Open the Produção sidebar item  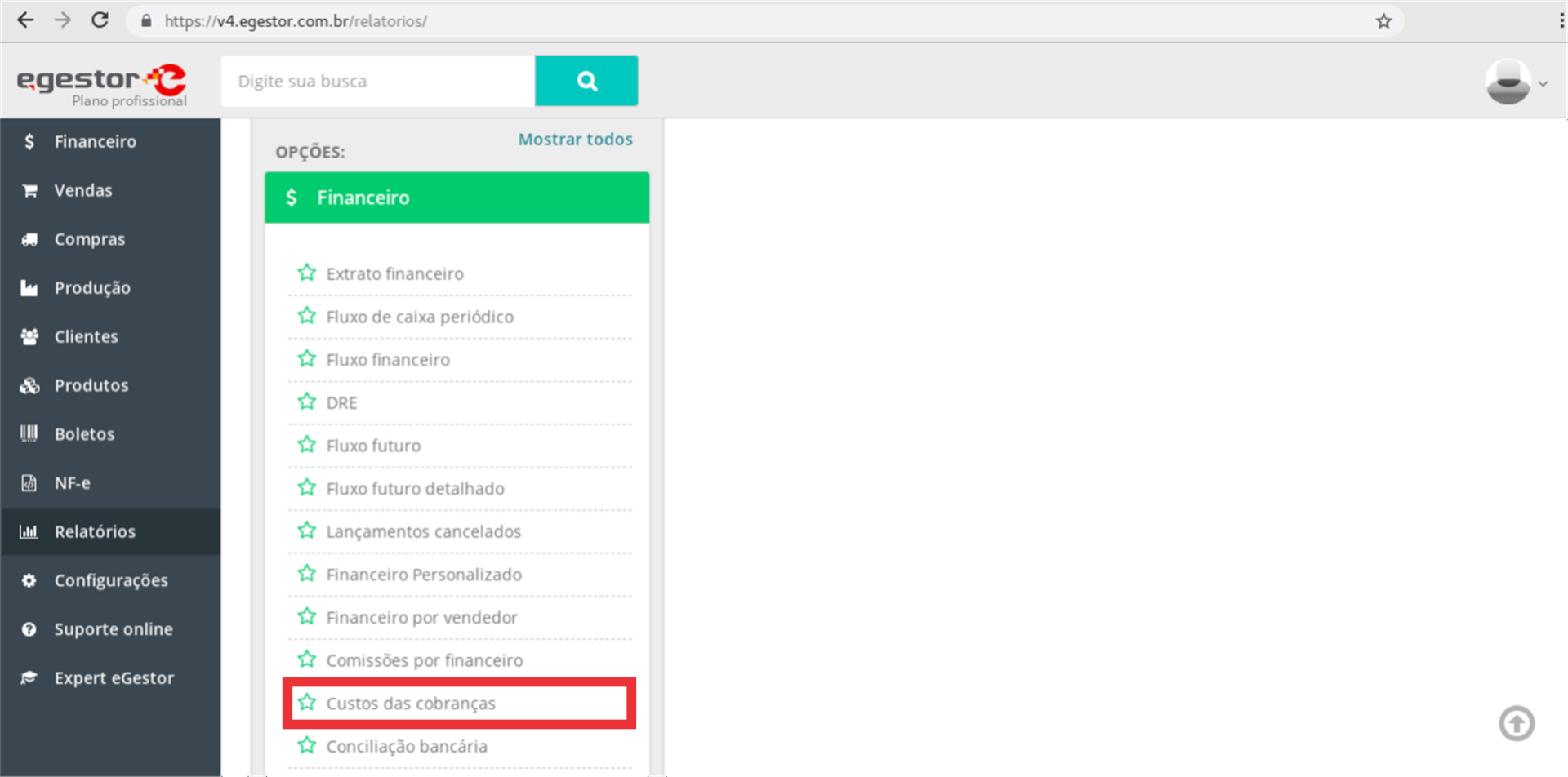point(110,287)
